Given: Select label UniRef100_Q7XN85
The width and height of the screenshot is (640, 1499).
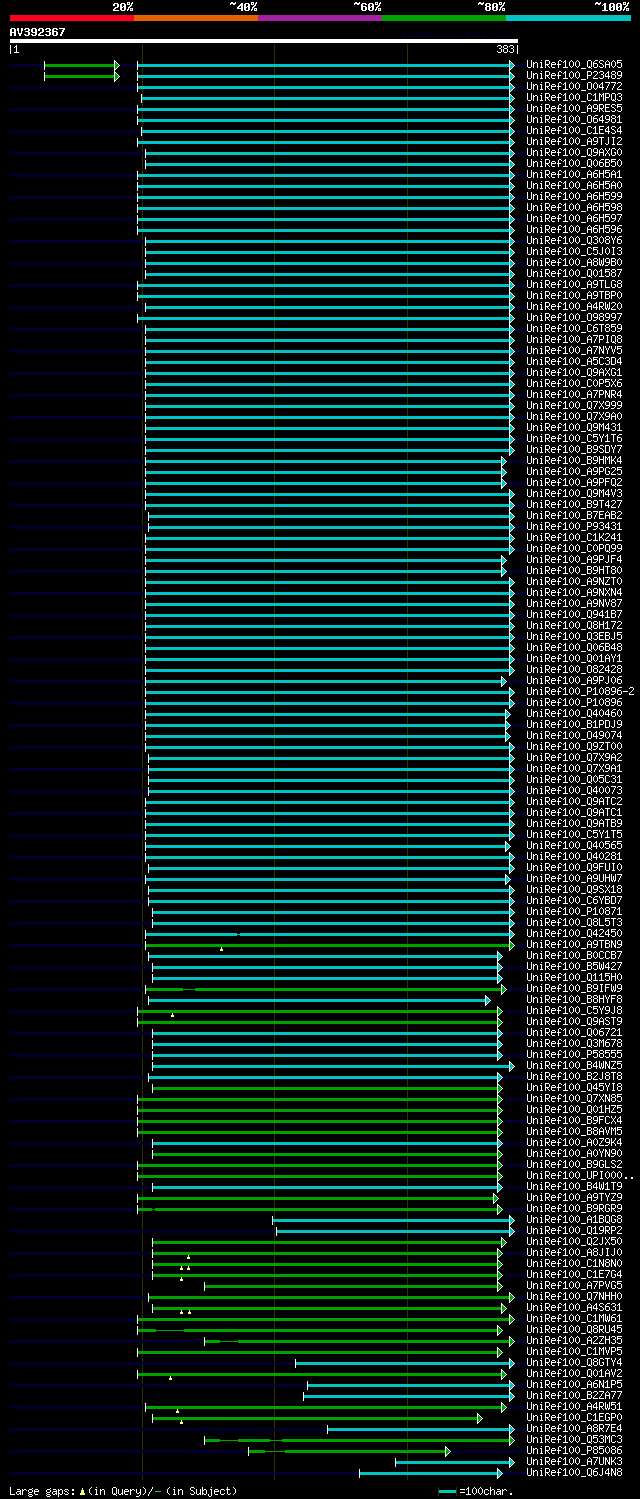Looking at the screenshot, I should [574, 1099].
